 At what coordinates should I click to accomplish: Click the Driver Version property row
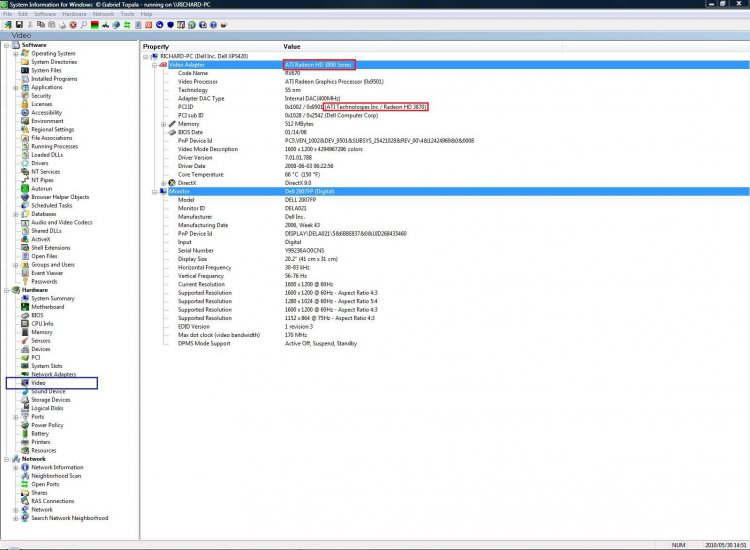[445, 157]
